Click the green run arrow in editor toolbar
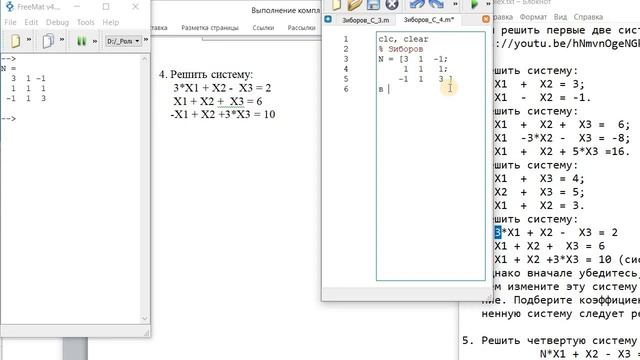The width and height of the screenshot is (640, 360). pyautogui.click(x=474, y=4)
